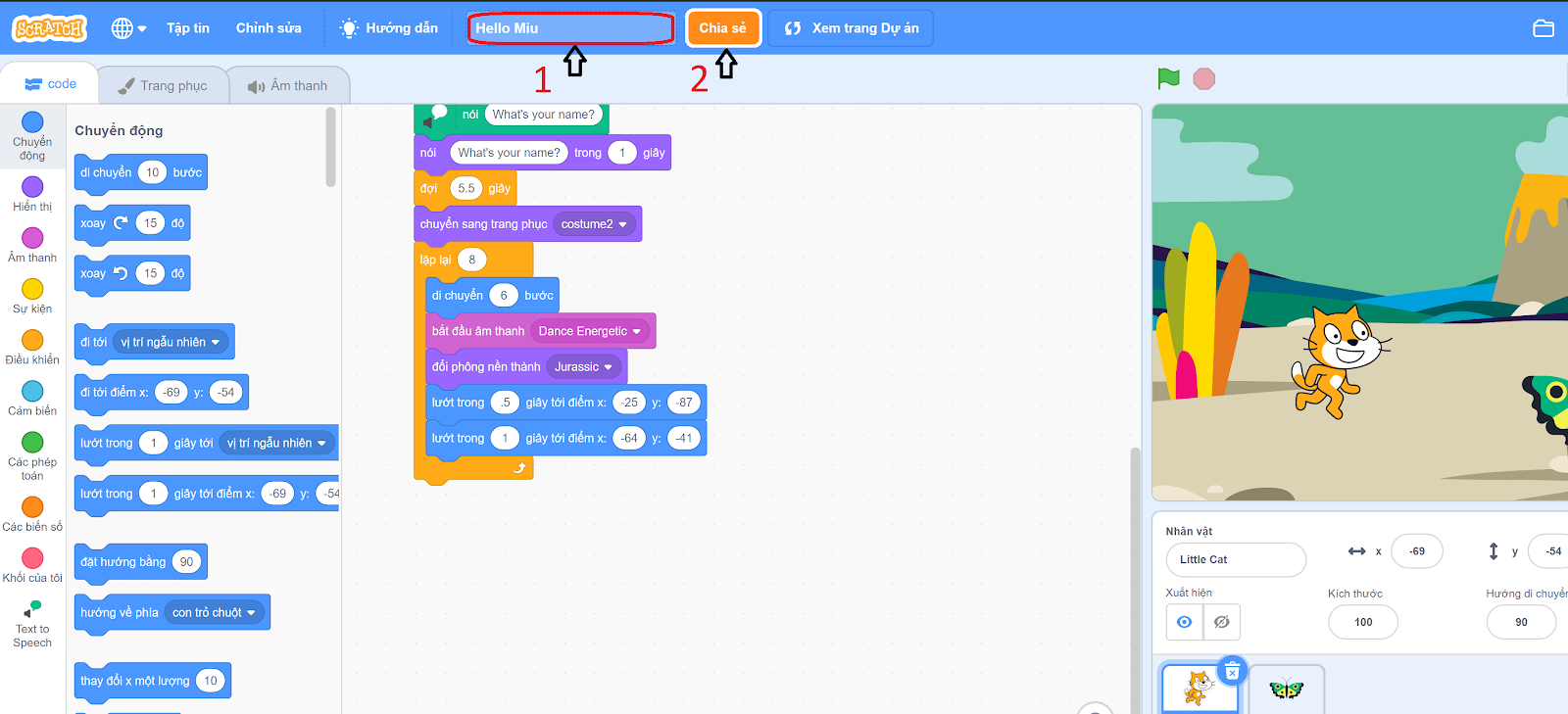Click the Scratch logo

click(49, 28)
